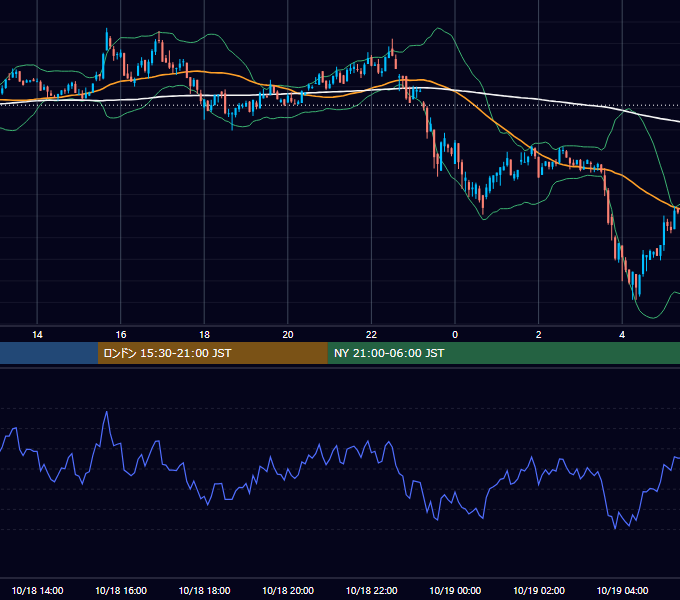Click the 10/18 20:00 time label
680x600 pixels.
point(288,590)
